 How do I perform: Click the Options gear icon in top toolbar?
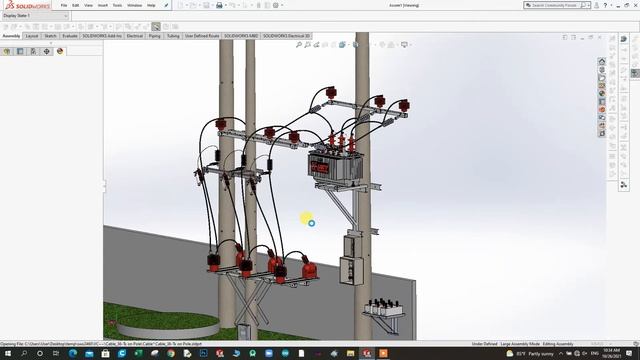tap(276, 5)
